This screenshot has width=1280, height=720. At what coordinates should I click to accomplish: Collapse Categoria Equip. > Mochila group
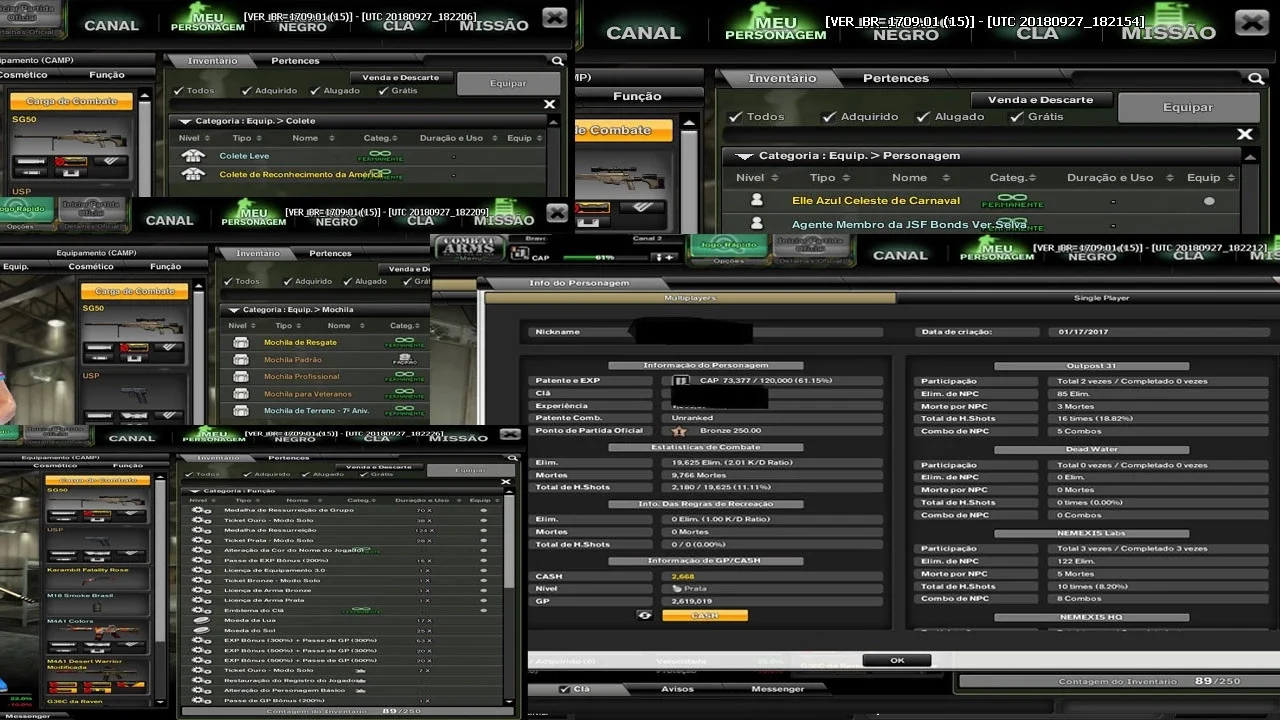tap(232, 310)
